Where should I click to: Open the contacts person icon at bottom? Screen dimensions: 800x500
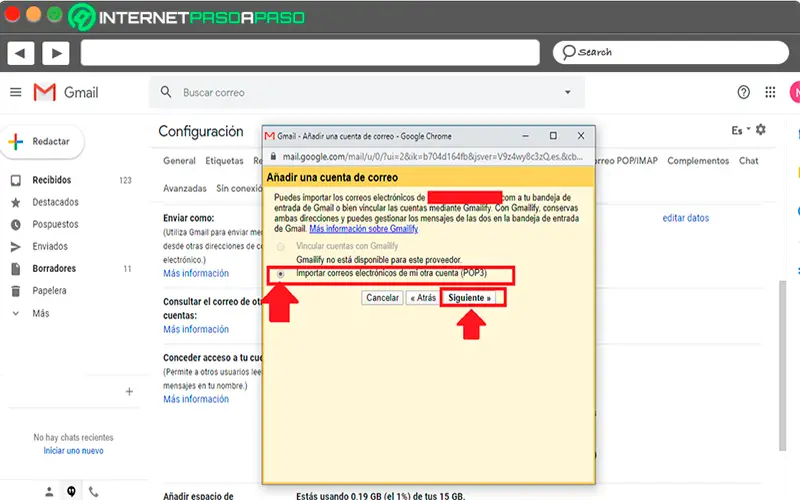coord(49,492)
